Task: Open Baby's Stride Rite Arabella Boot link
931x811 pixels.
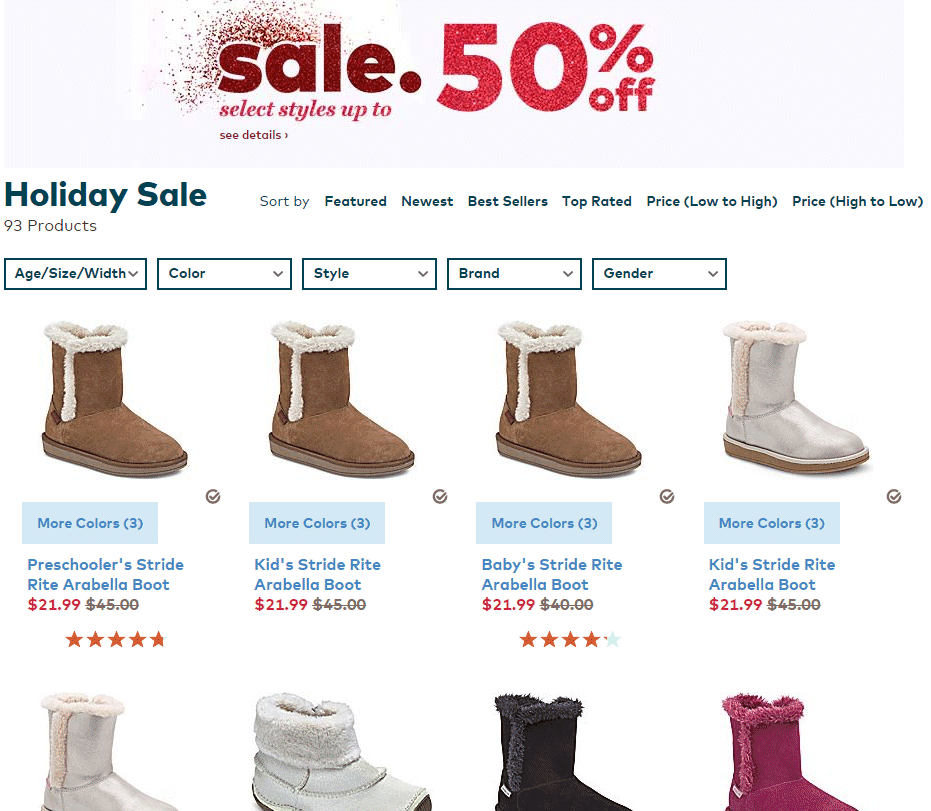Action: tap(552, 574)
